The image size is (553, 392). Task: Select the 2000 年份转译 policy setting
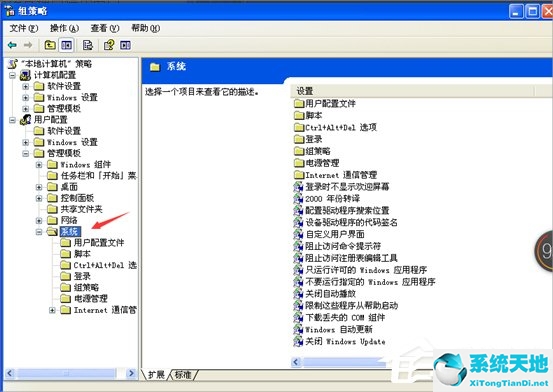pyautogui.click(x=332, y=199)
